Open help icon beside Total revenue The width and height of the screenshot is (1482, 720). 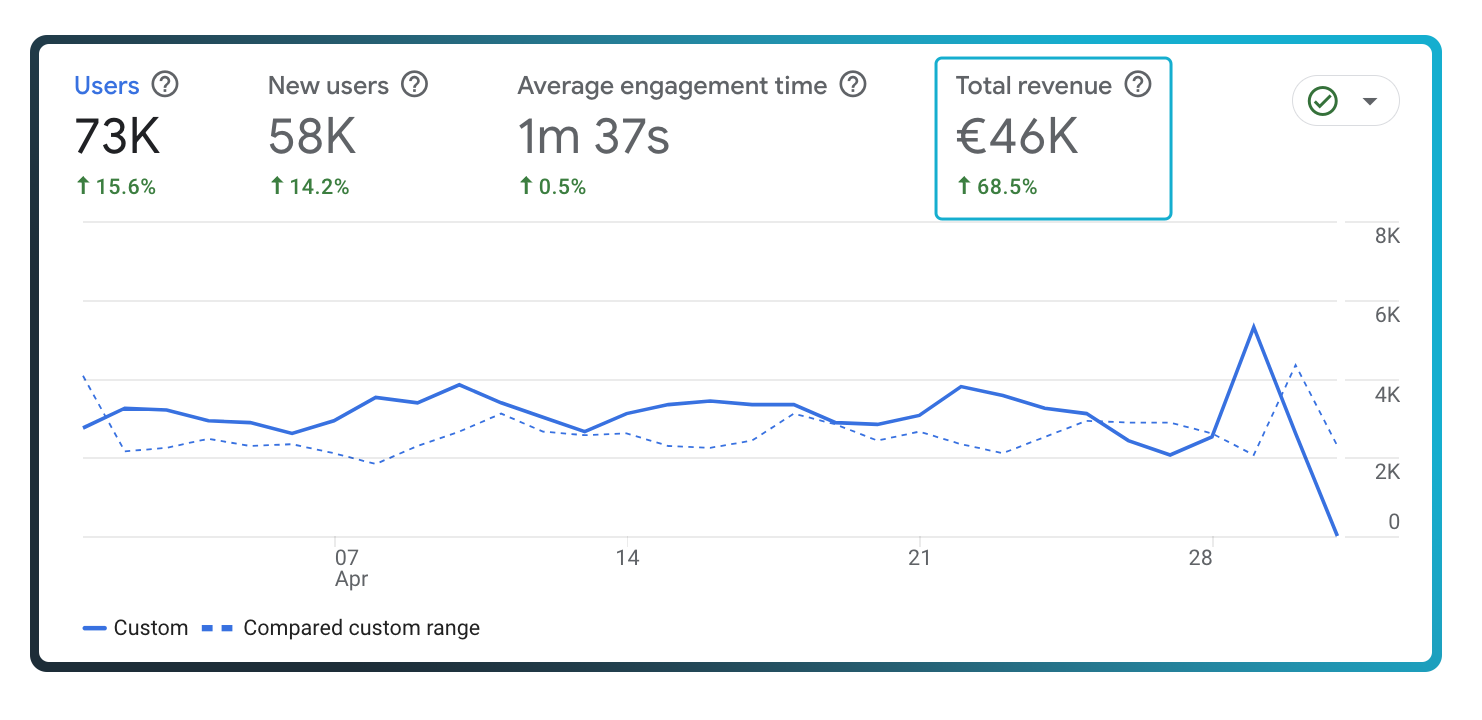tap(1138, 85)
